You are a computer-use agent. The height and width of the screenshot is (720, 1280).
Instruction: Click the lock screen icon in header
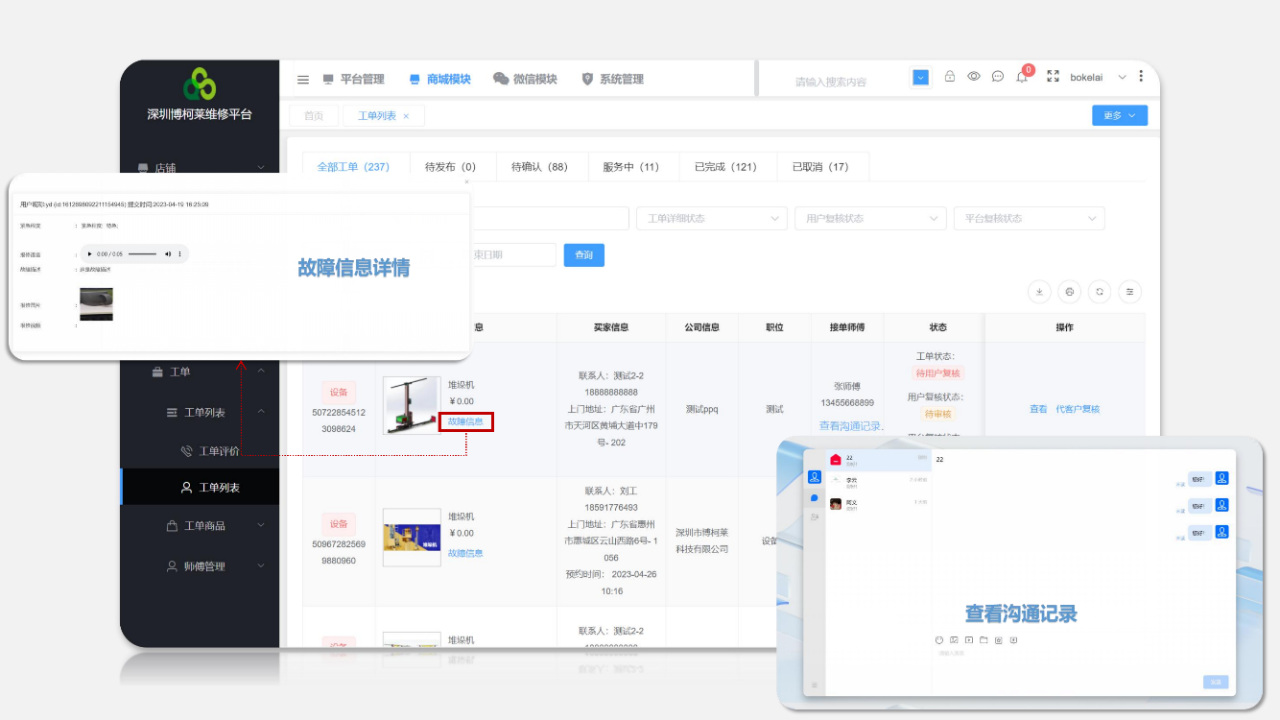[949, 77]
